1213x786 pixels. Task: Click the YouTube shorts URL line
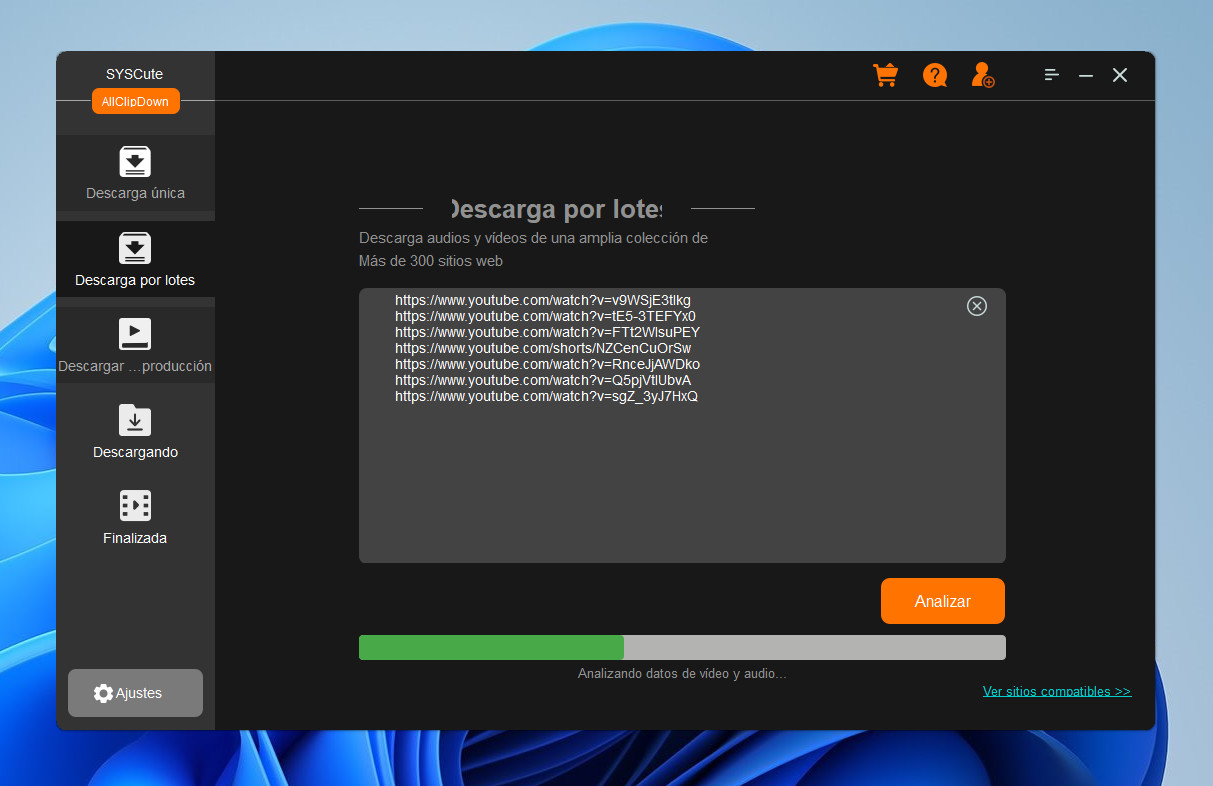tap(543, 348)
